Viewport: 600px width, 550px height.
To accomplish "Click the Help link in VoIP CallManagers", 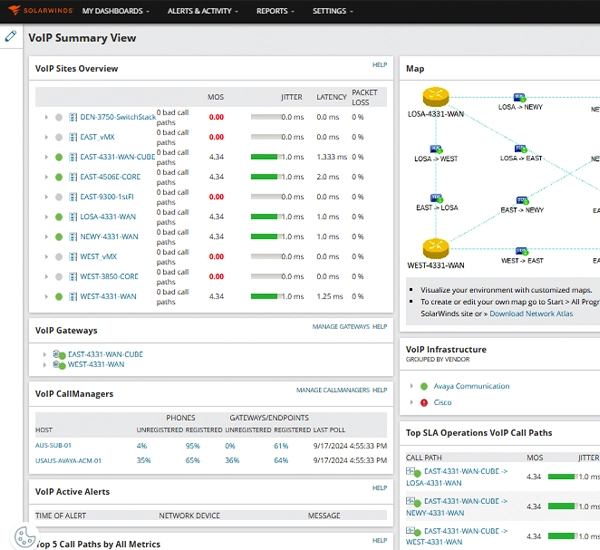I will (x=380, y=390).
